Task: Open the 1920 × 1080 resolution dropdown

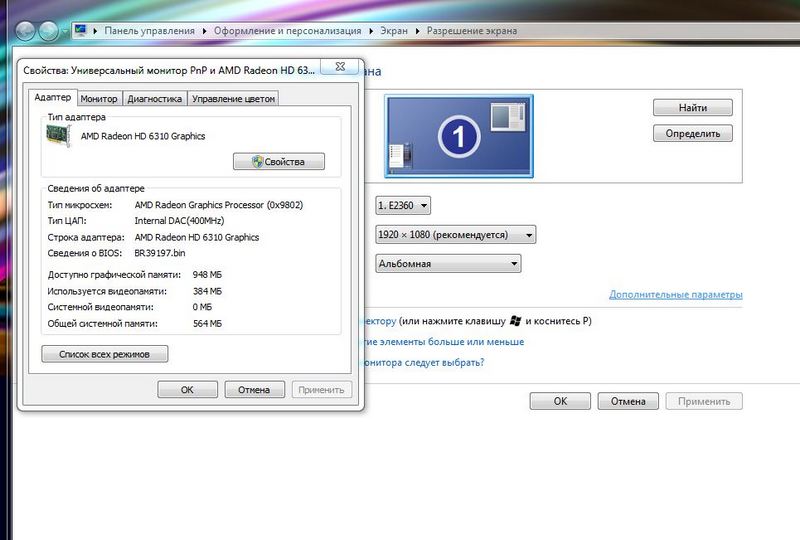Action: point(455,234)
